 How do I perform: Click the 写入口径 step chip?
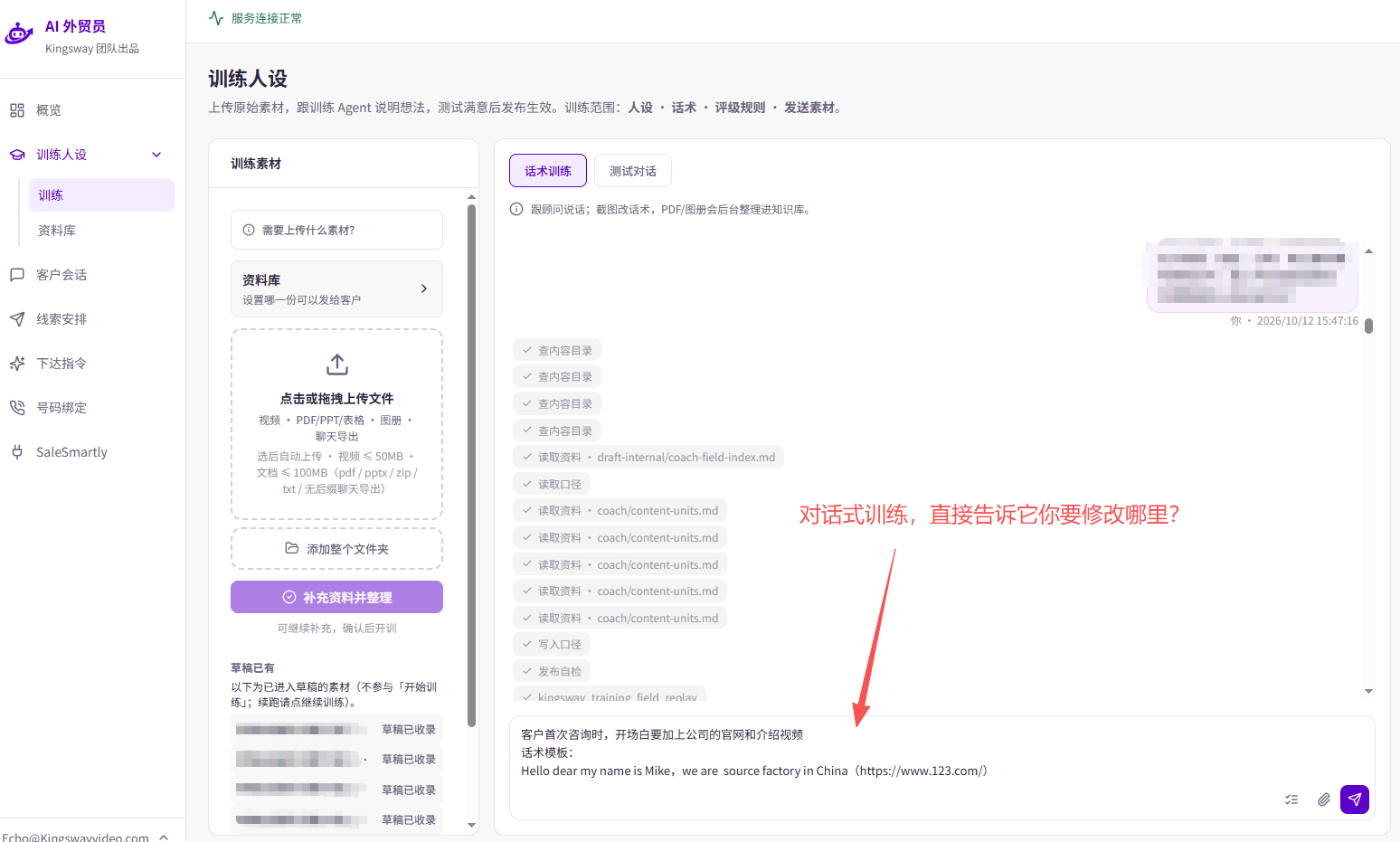click(x=552, y=645)
